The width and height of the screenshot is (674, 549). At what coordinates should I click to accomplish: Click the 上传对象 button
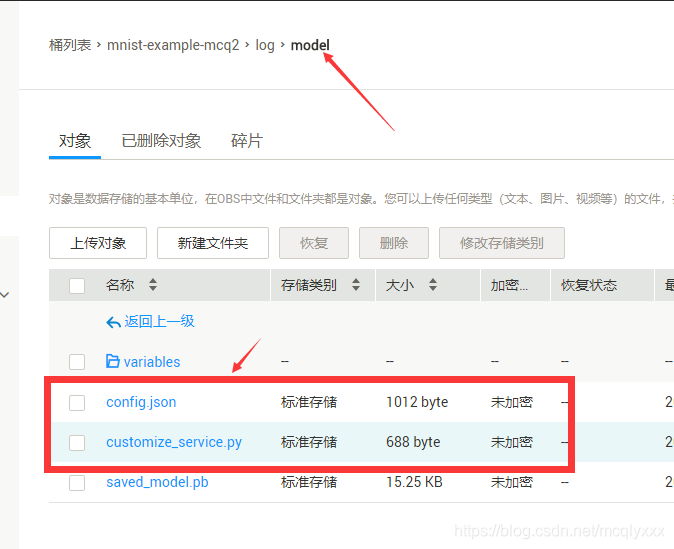[98, 243]
